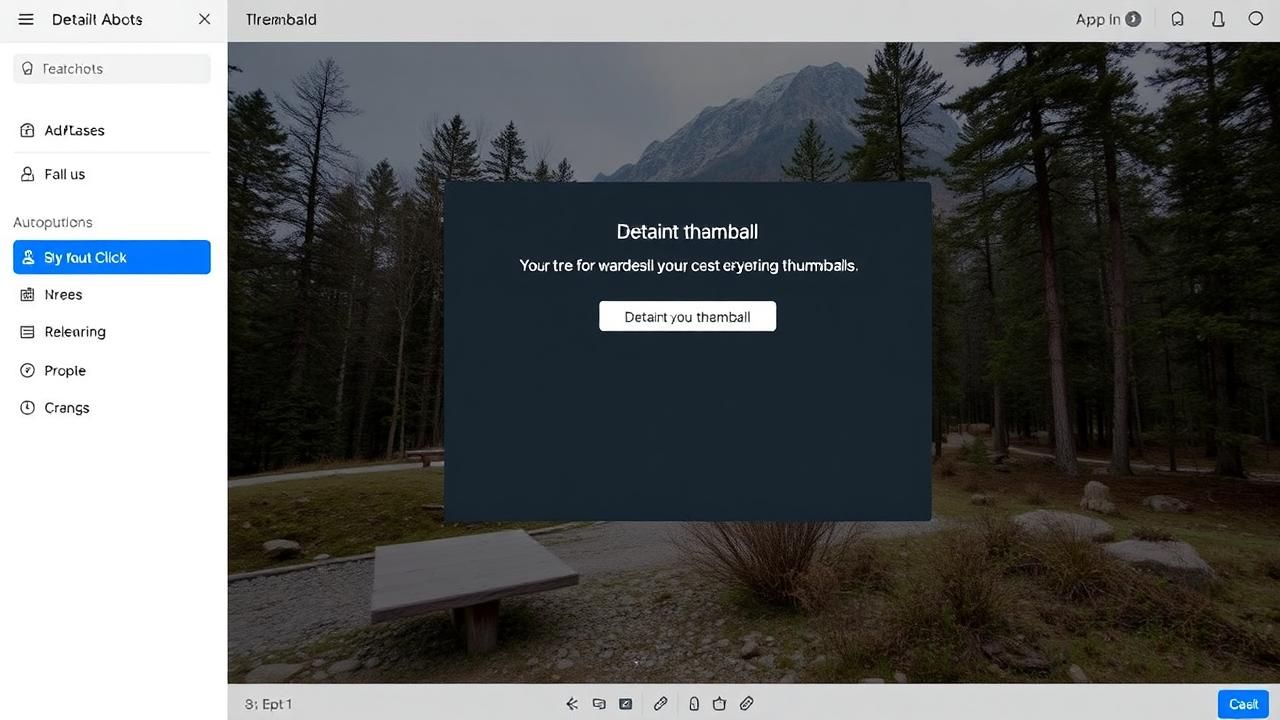Click the blue Caelt button
Screen dimensions: 1280x720
click(1243, 704)
